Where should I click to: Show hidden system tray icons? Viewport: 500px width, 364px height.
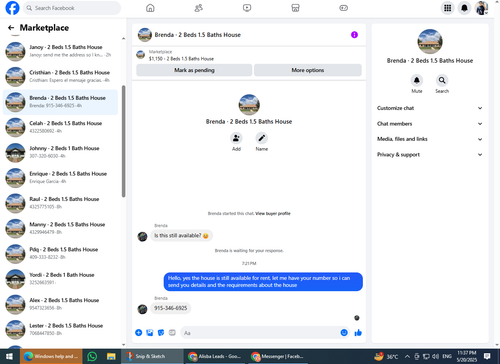pos(407,357)
